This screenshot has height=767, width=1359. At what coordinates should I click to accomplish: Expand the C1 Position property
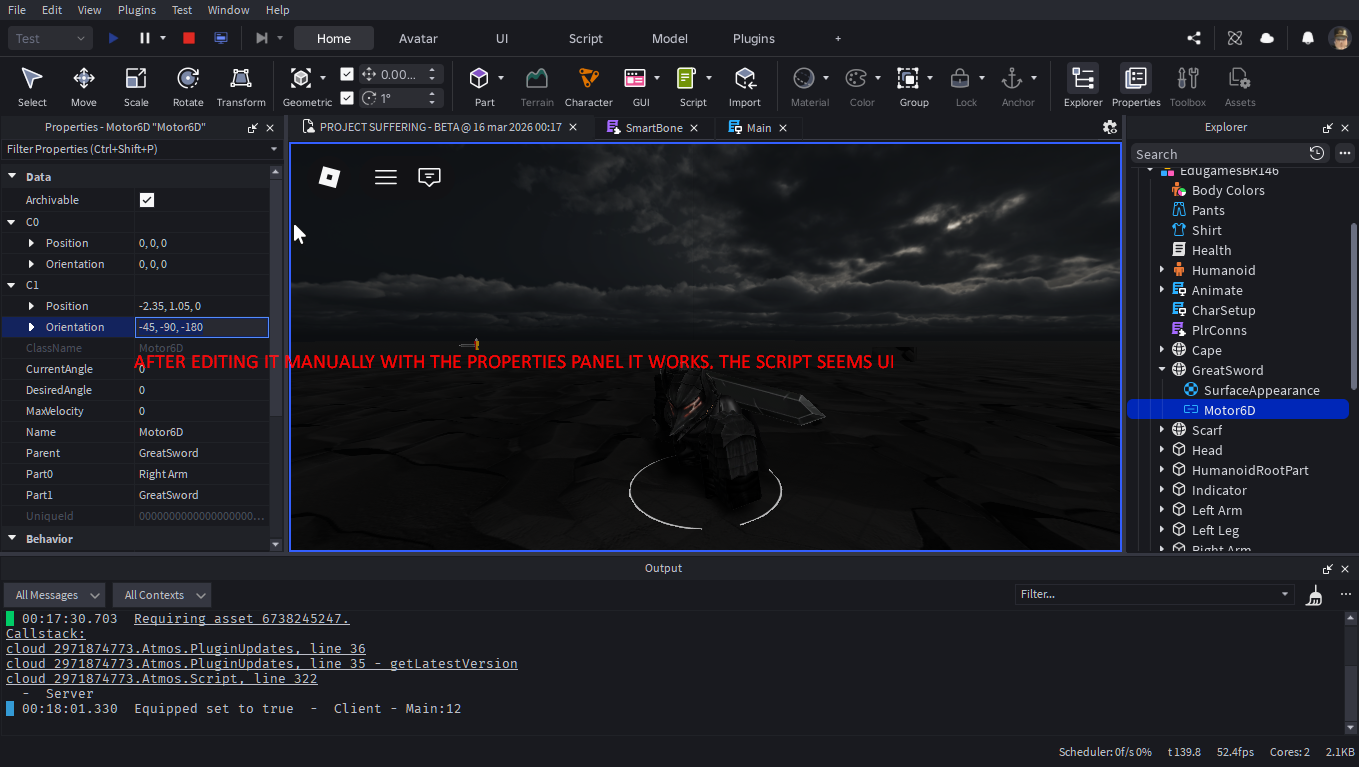pos(31,306)
